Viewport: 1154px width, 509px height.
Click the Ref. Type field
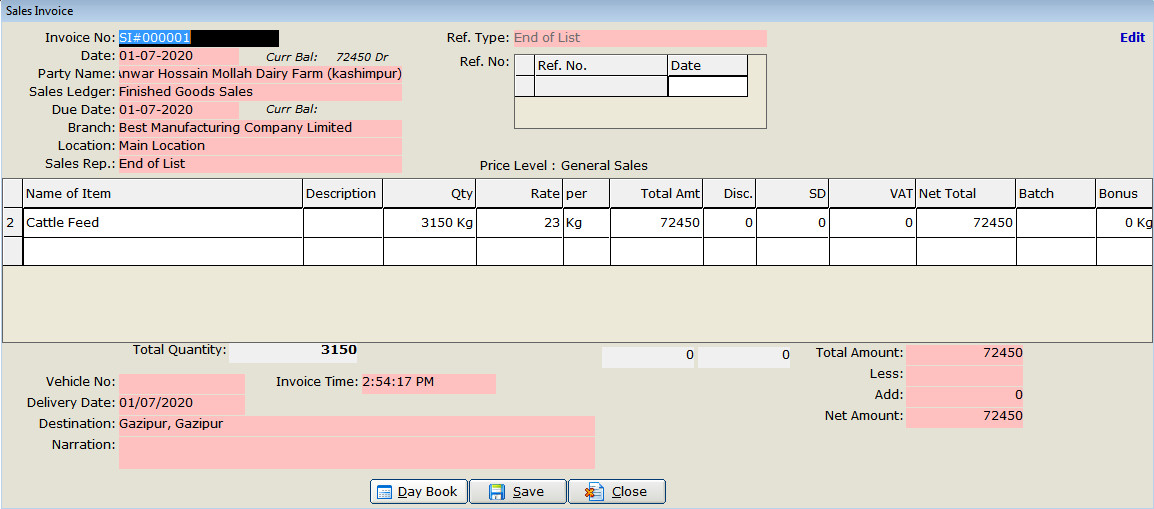point(640,38)
